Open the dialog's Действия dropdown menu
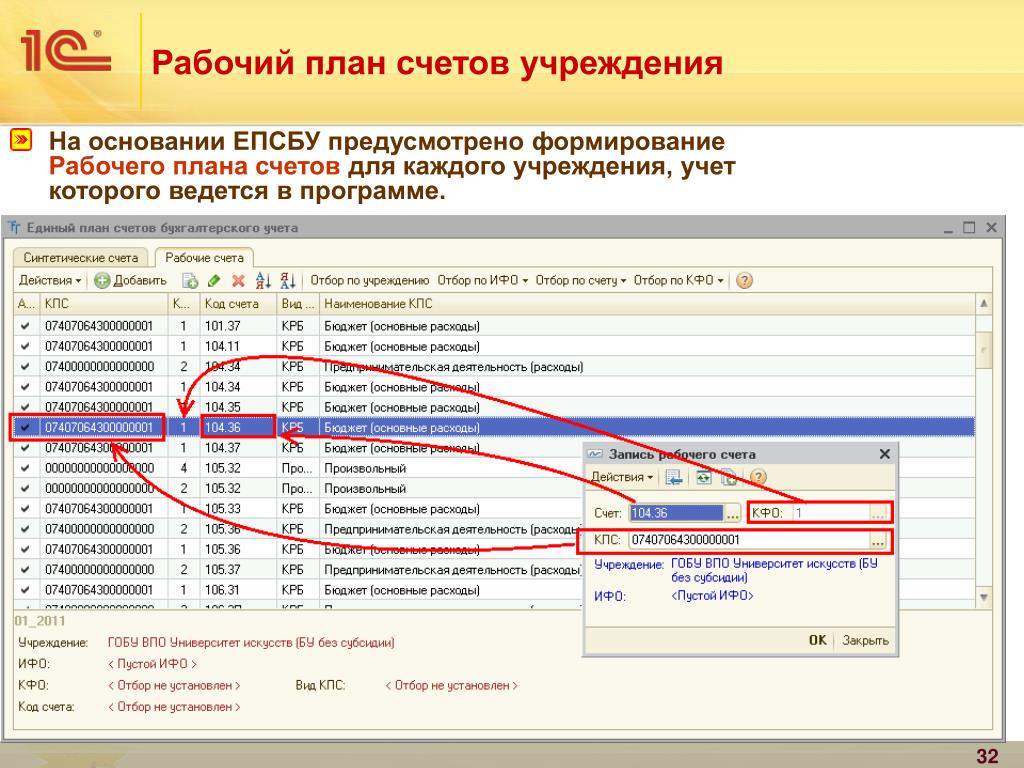 (x=622, y=477)
